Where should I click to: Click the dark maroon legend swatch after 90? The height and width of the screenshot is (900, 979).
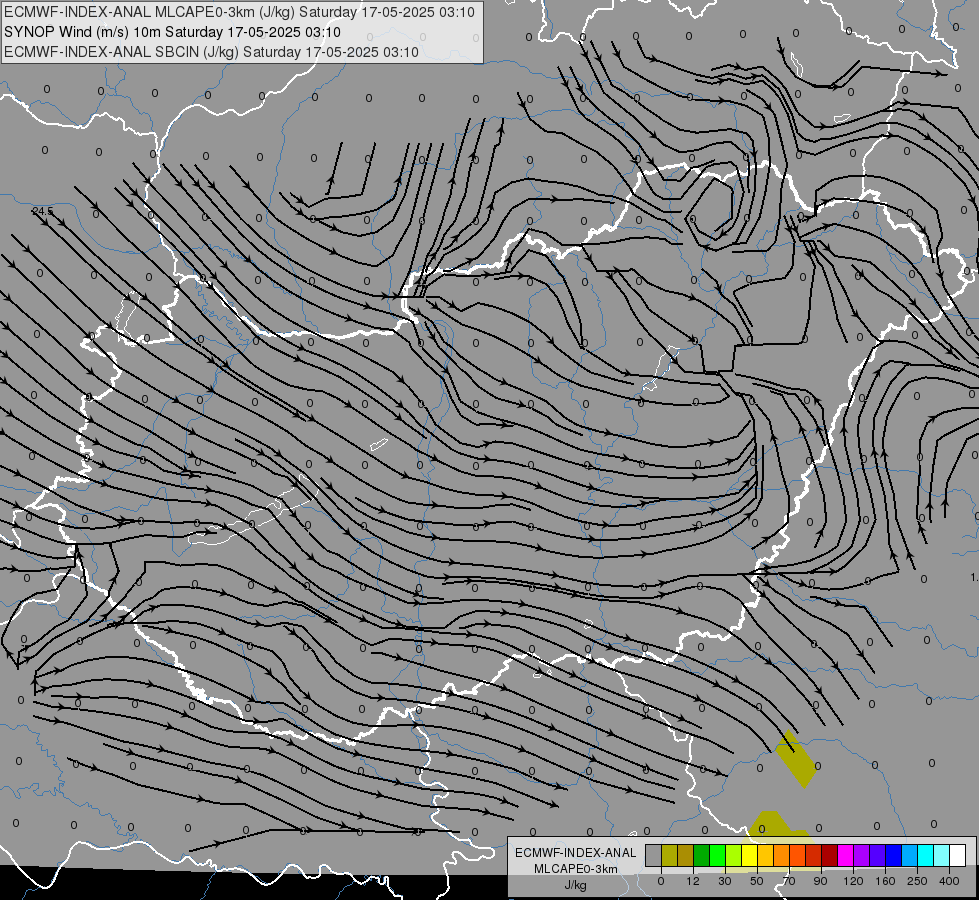pos(830,856)
